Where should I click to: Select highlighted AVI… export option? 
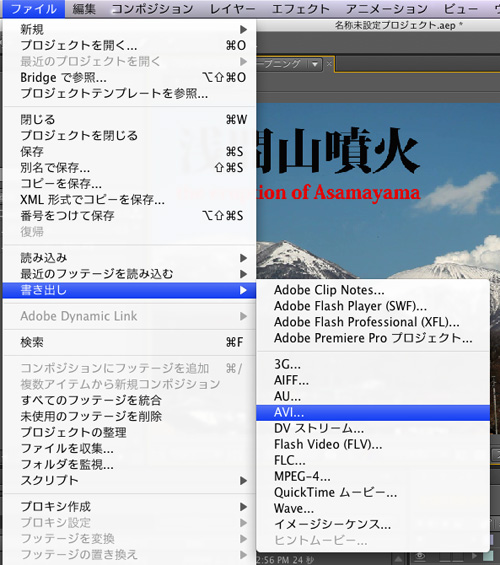click(x=373, y=413)
